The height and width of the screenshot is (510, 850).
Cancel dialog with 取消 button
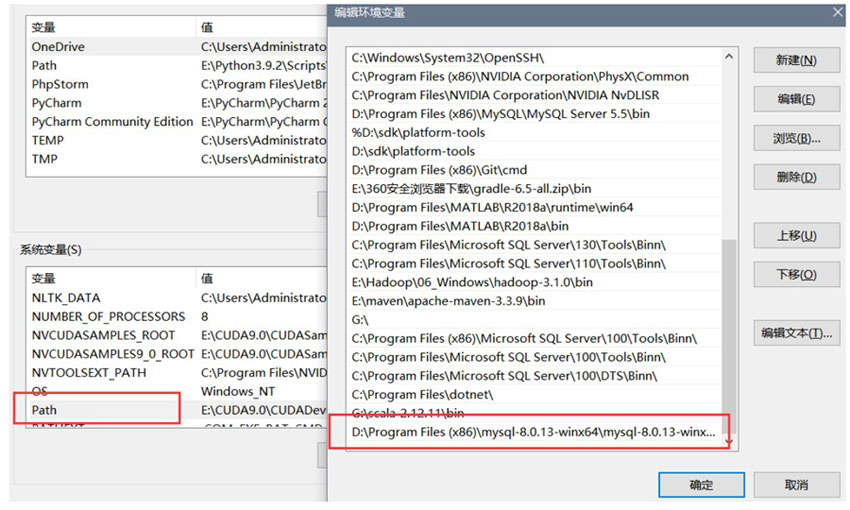pos(796,485)
